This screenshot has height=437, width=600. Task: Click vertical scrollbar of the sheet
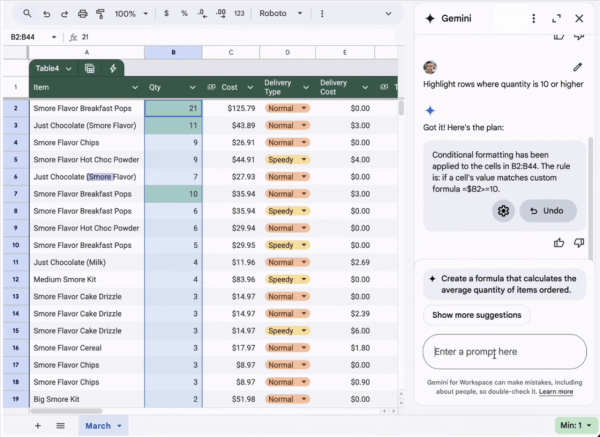401,108
